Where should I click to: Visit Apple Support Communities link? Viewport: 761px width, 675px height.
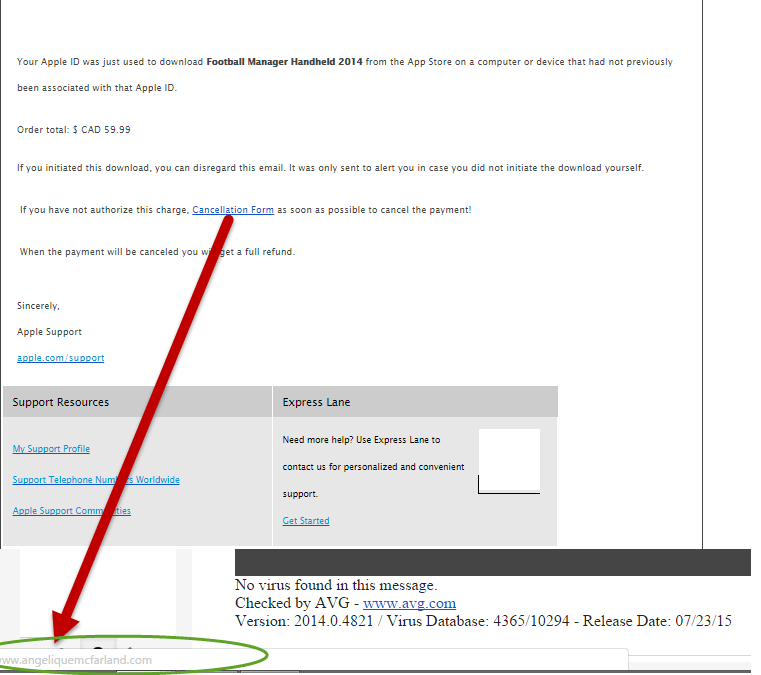[71, 511]
